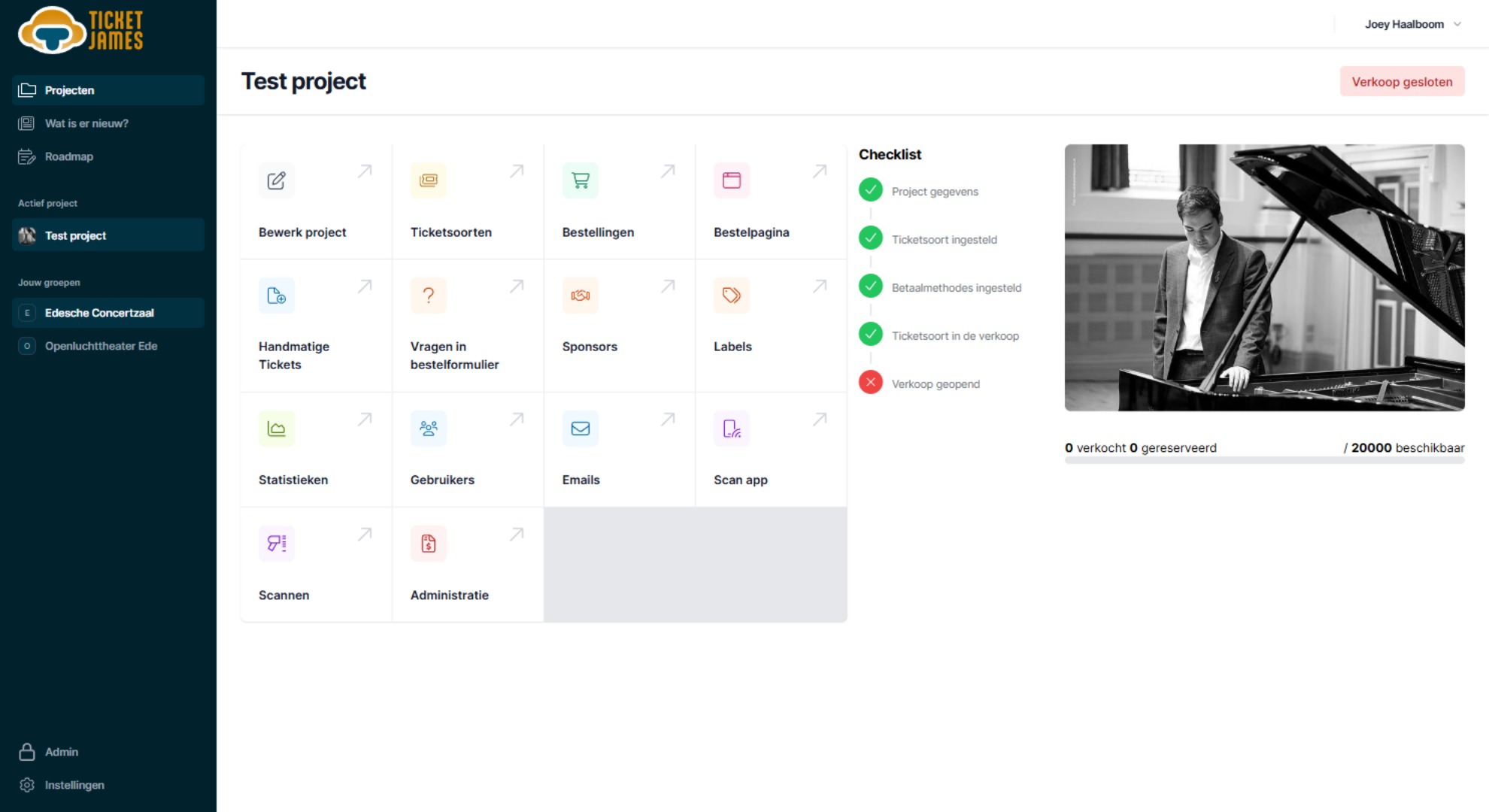
Task: Click the 0 verkocht 0 gereserveerd text
Action: (x=1141, y=447)
